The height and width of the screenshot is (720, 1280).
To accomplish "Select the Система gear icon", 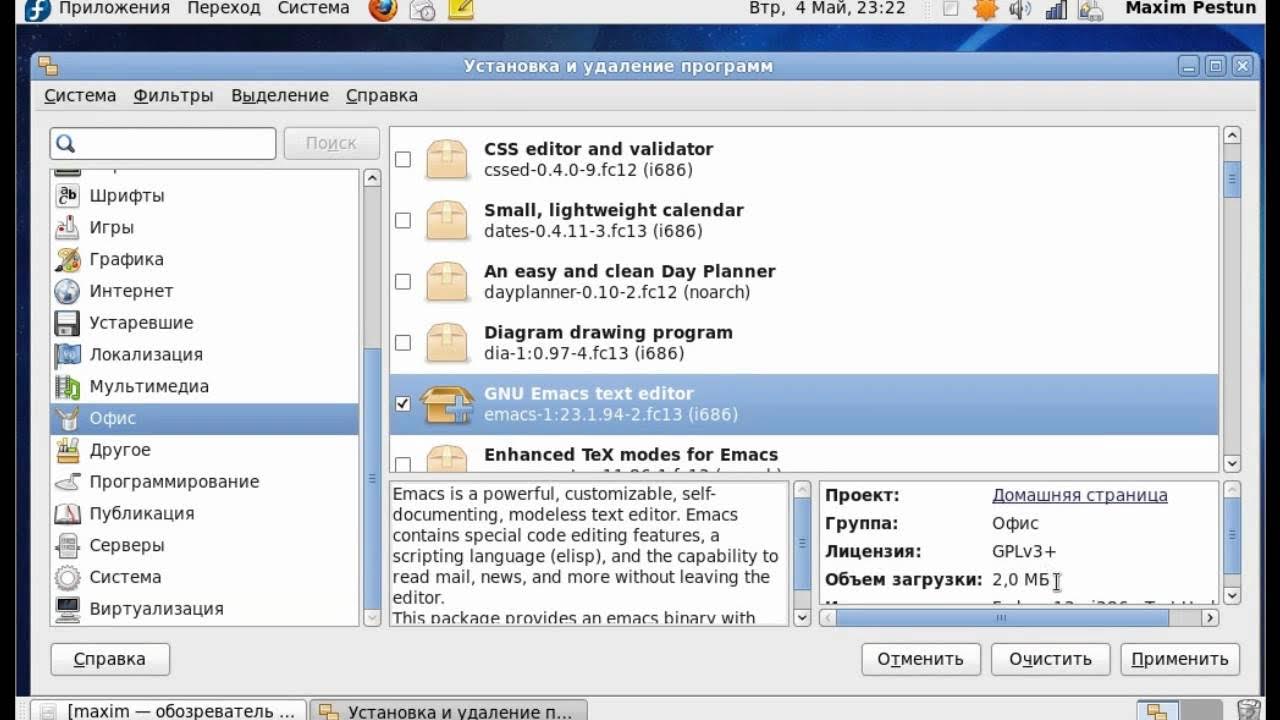I will click(67, 577).
